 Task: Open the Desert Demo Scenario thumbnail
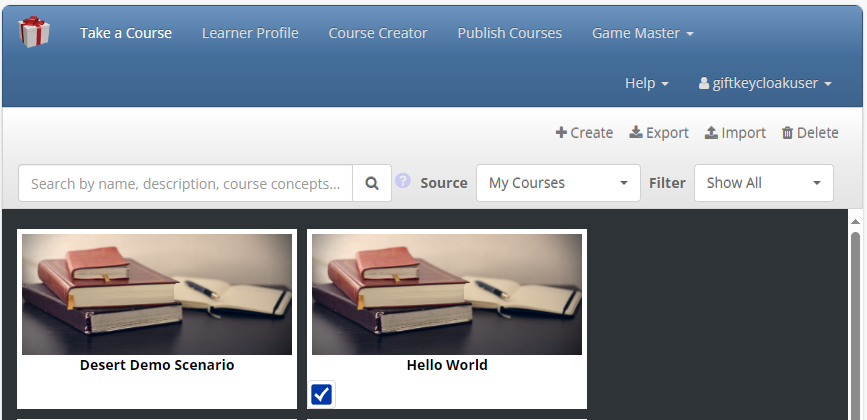(x=157, y=294)
